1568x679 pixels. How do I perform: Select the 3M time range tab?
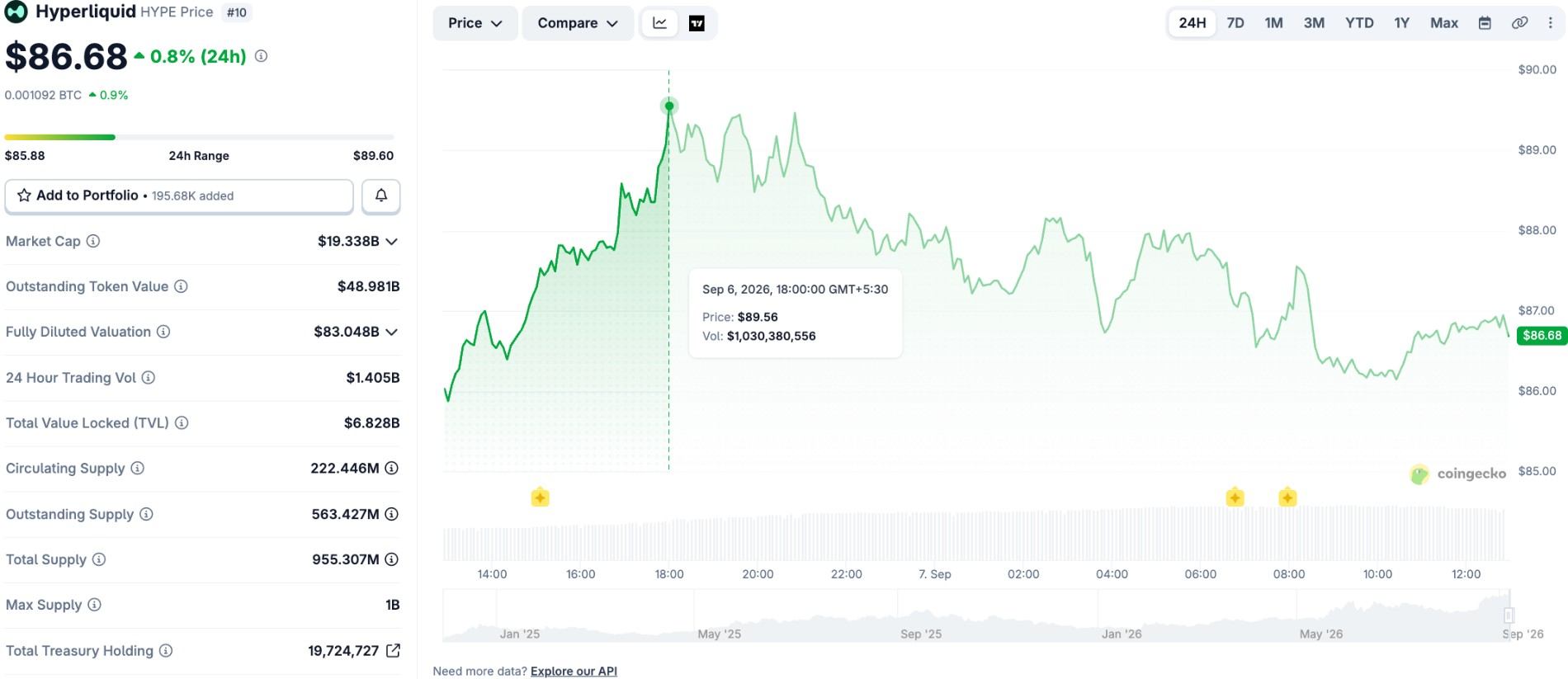pyautogui.click(x=1314, y=23)
